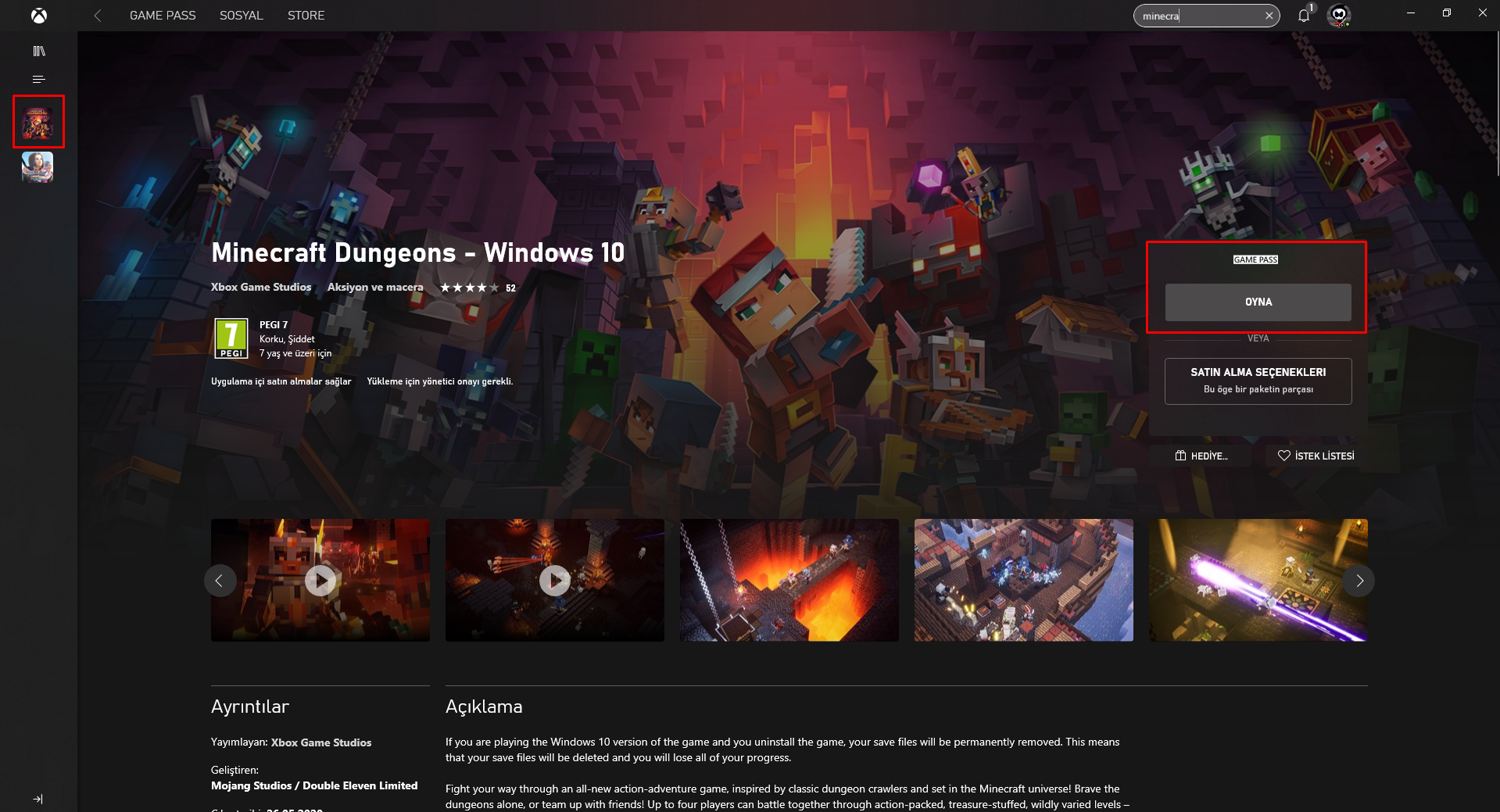The image size is (1500, 812).
Task: Play the first trailer video thumbnail
Action: click(320, 580)
